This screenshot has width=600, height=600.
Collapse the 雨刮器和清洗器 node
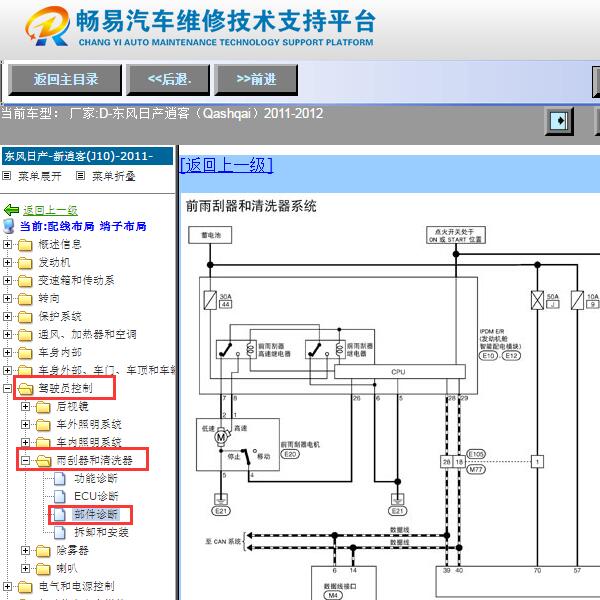pyautogui.click(x=25, y=460)
